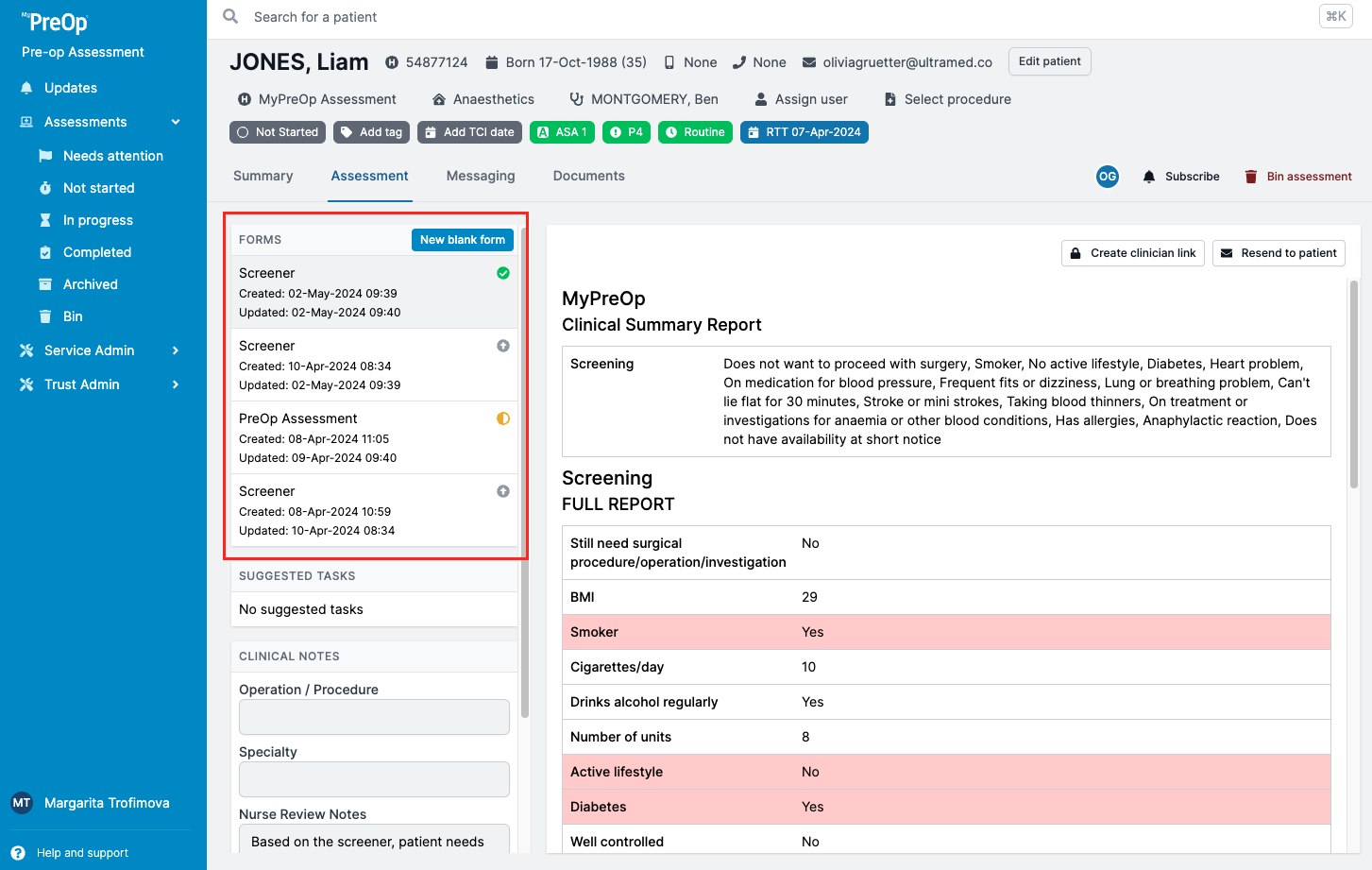Click the Search for a patient field
1372x870 pixels.
tap(315, 17)
